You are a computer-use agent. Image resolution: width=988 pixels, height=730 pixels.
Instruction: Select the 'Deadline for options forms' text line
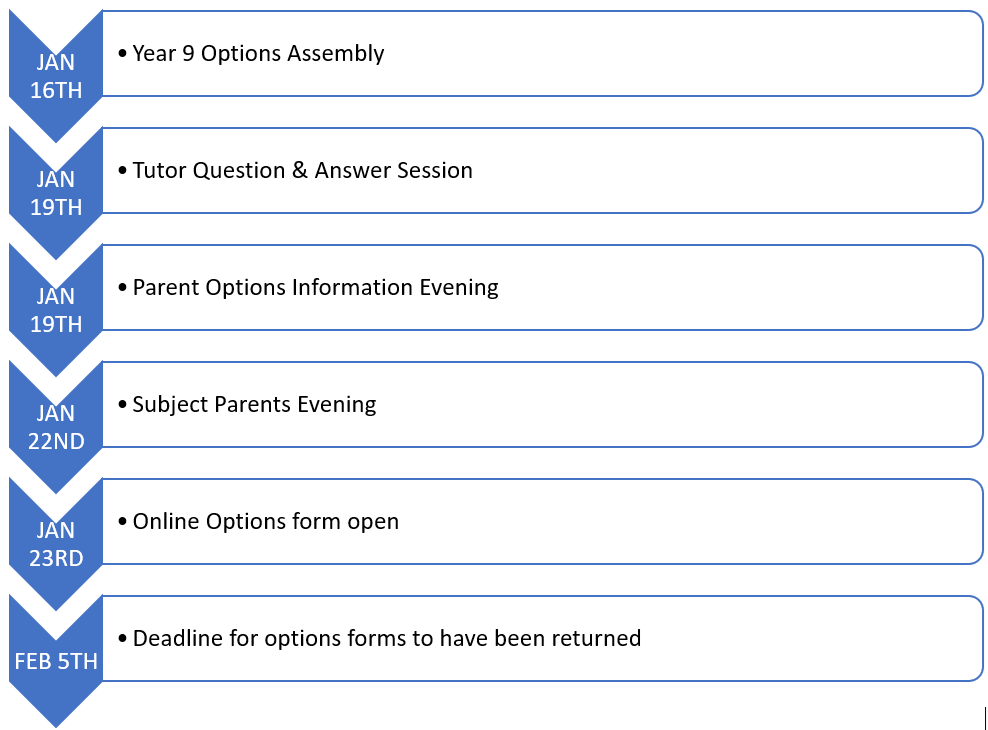pyautogui.click(x=386, y=639)
